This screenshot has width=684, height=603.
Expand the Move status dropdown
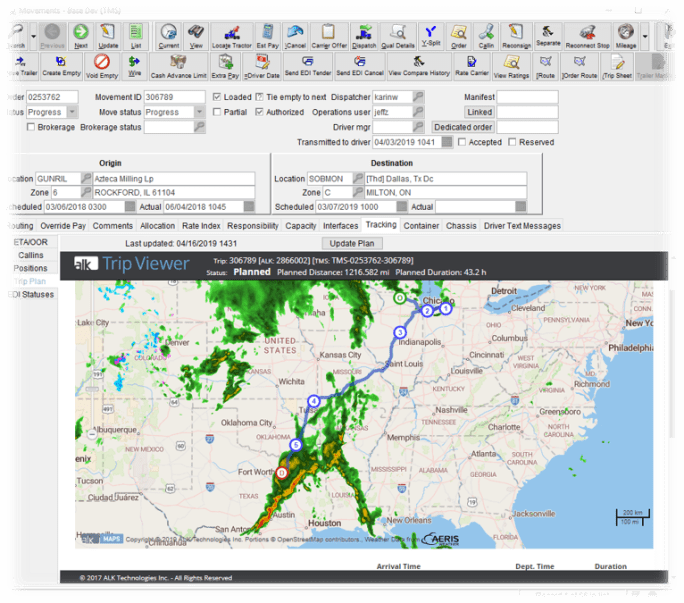200,112
